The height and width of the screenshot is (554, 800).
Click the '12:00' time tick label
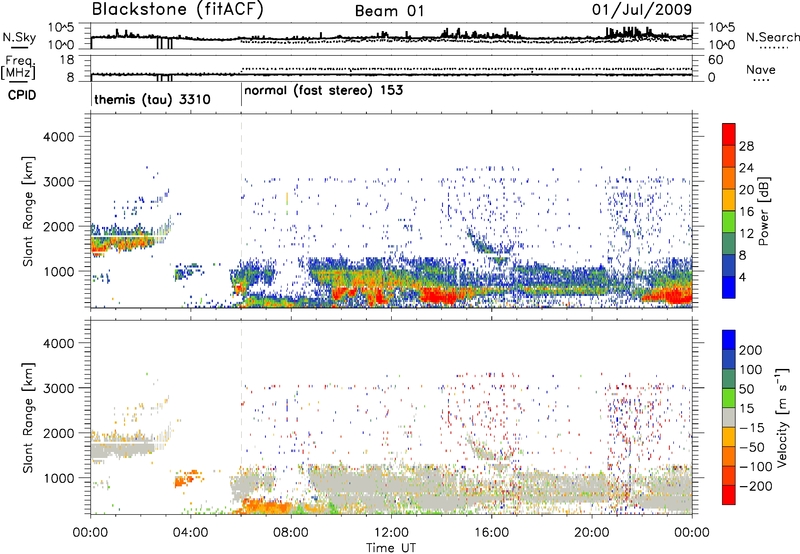tap(391, 533)
